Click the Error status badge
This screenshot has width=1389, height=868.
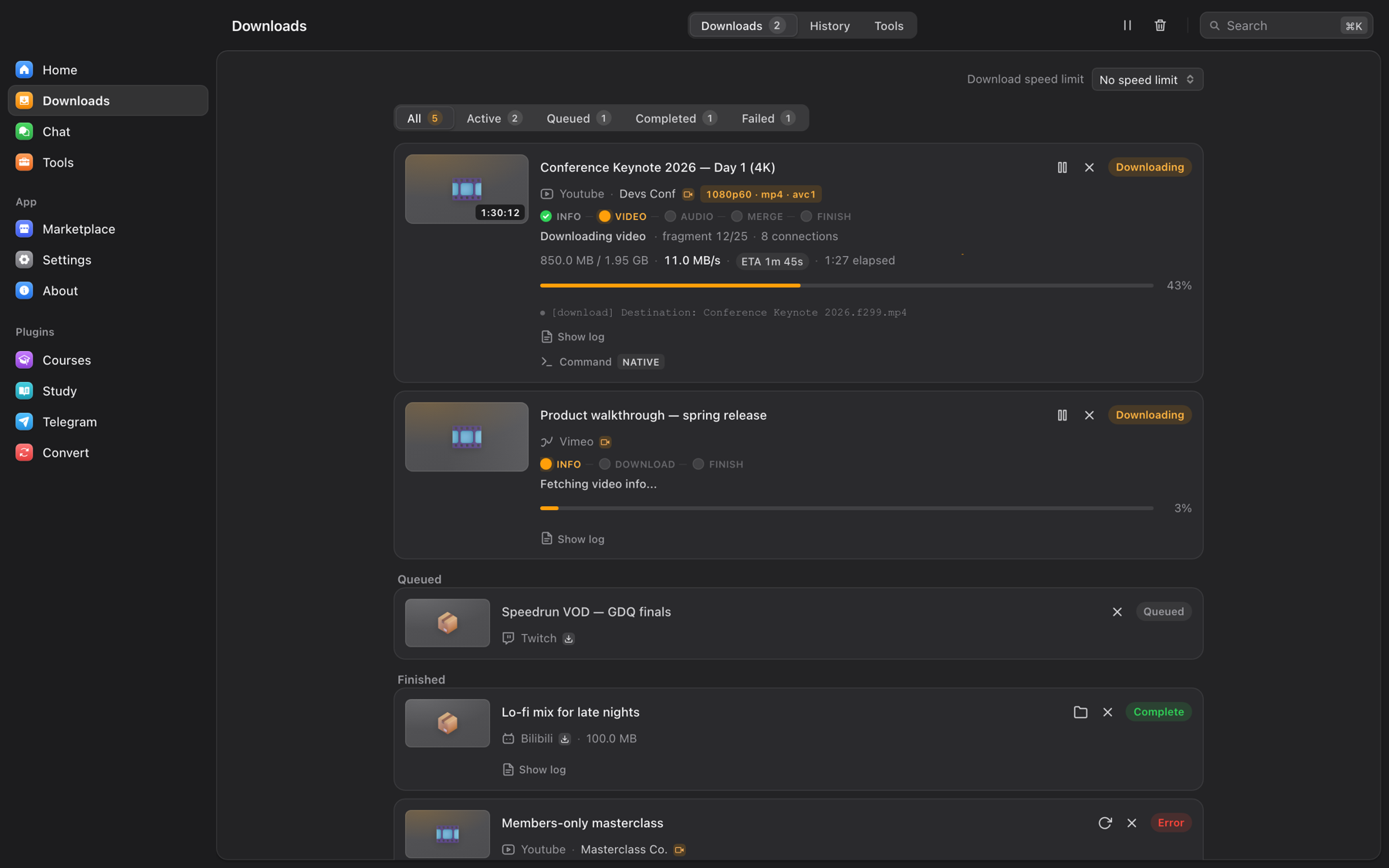1171,823
